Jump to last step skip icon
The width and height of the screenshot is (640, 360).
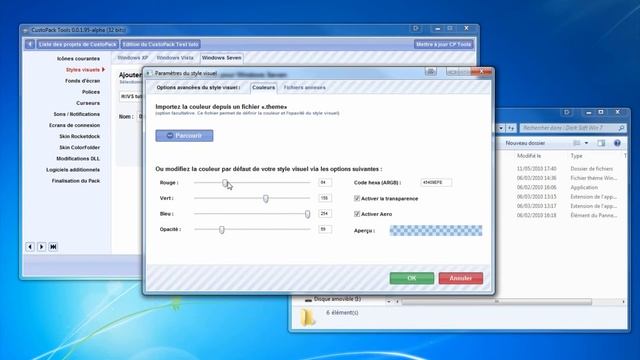[x=53, y=247]
